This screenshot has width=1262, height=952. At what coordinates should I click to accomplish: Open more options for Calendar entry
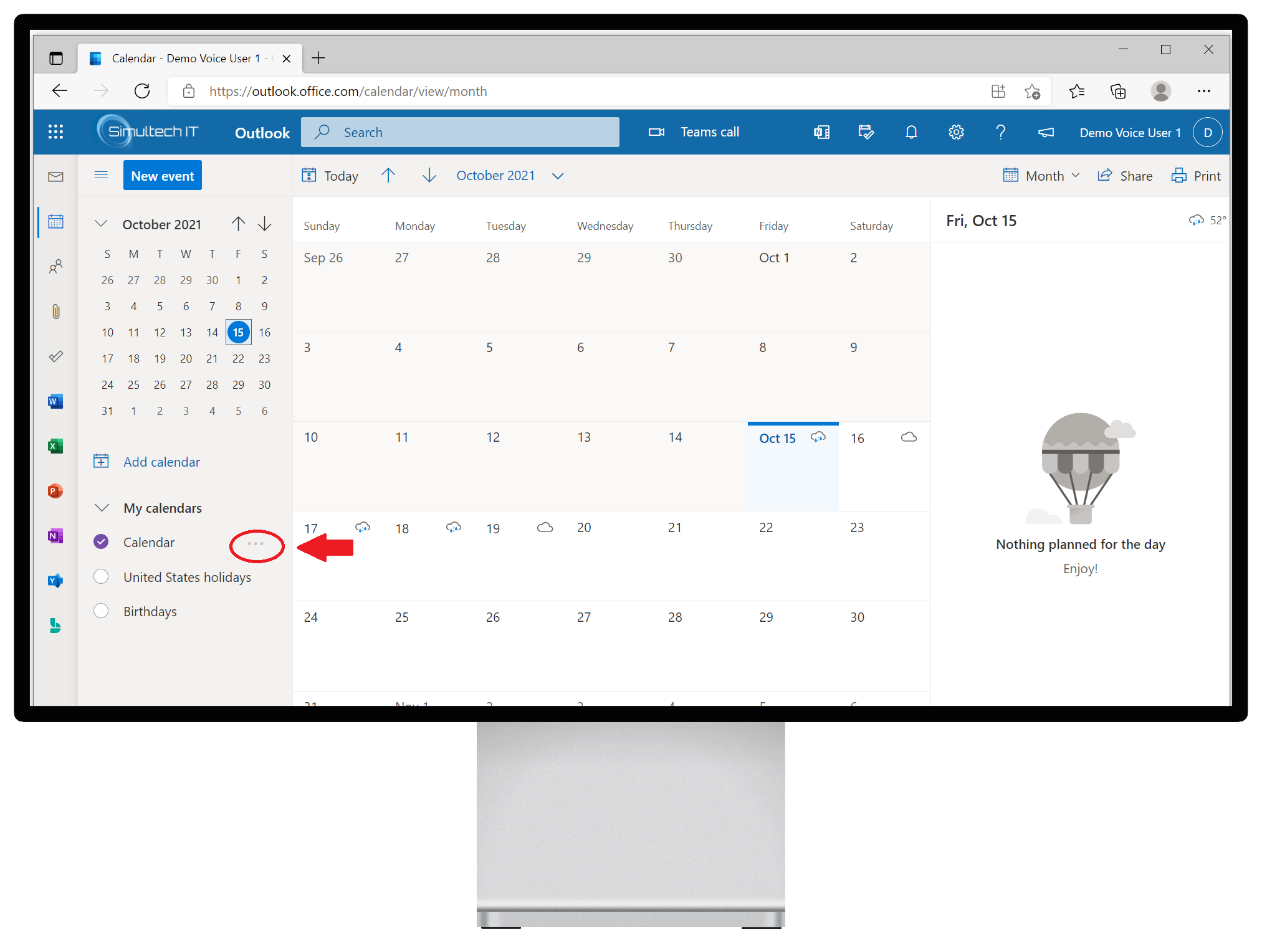click(256, 543)
